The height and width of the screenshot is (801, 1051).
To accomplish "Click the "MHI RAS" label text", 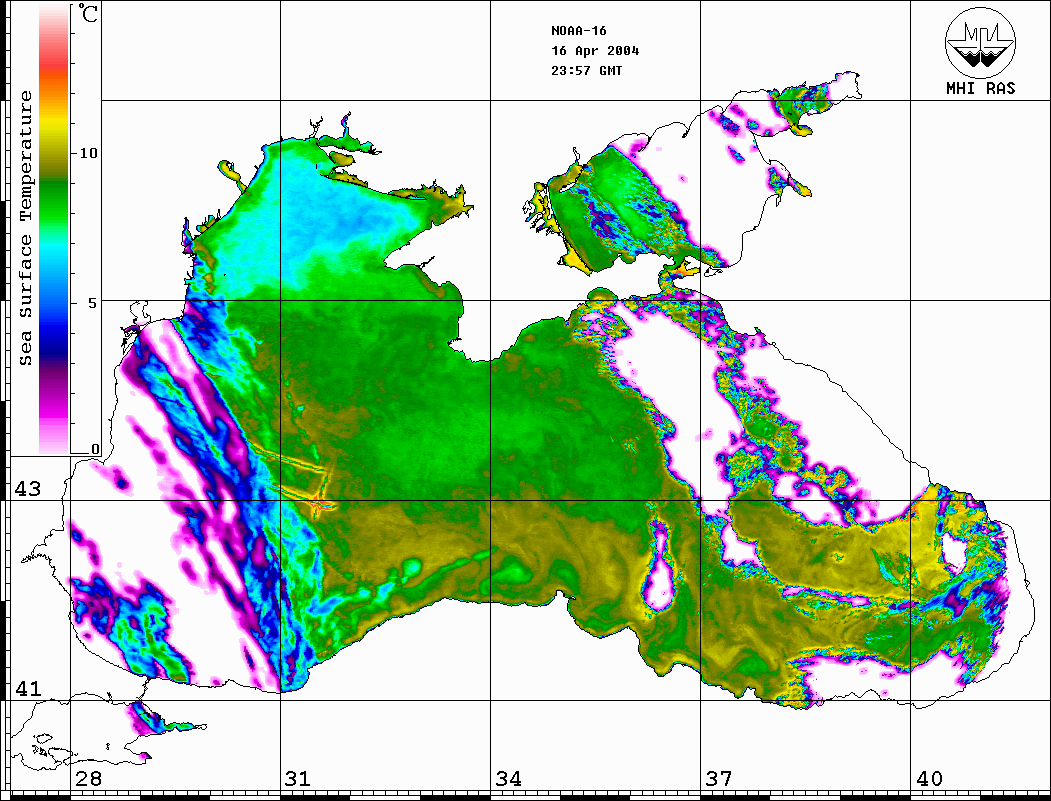I will 980,88.
